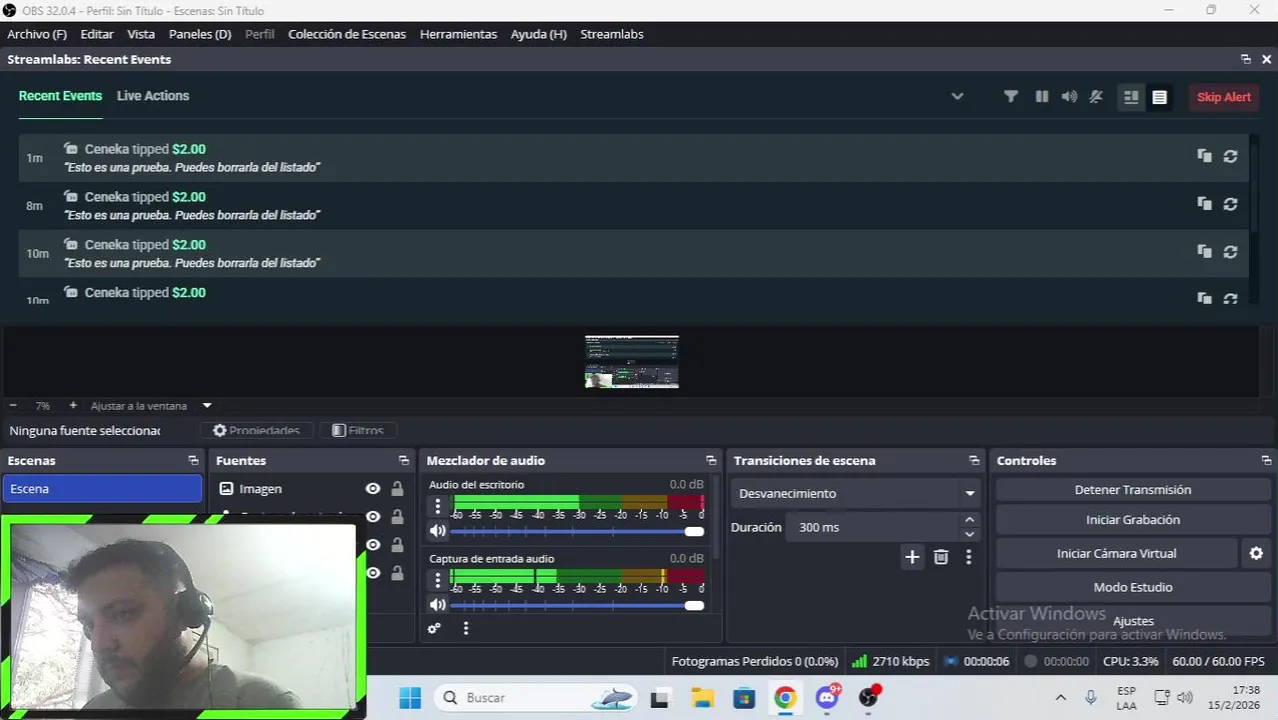The height and width of the screenshot is (720, 1278).
Task: Float the Streamlabs Recent Events dock
Action: tap(1245, 59)
